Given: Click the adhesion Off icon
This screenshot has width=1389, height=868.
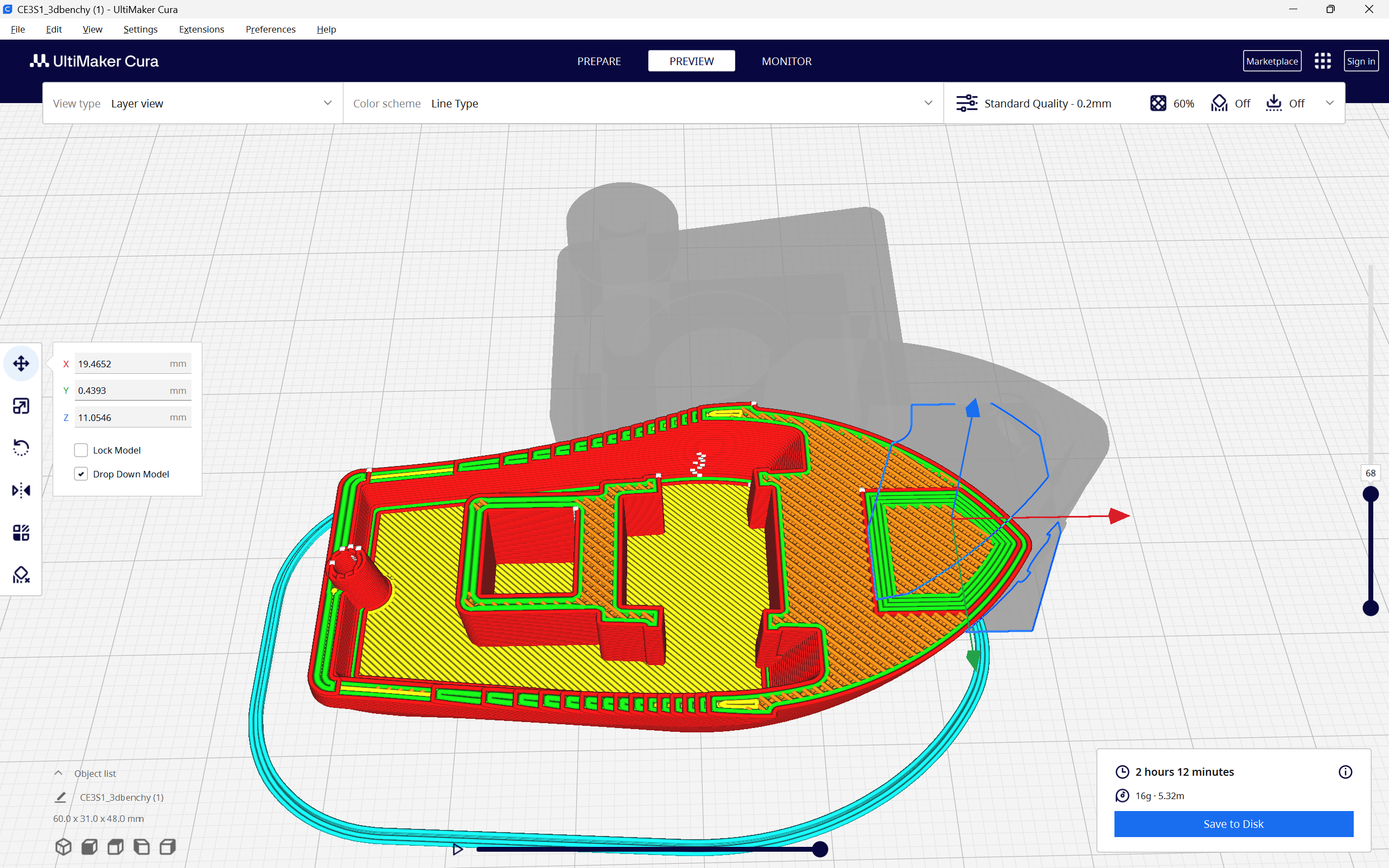Looking at the screenshot, I should 1273,103.
